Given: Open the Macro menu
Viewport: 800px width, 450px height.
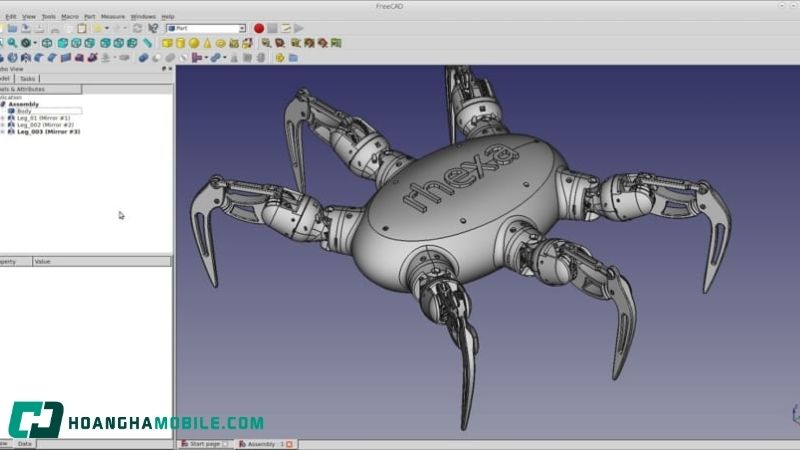Looking at the screenshot, I should (x=70, y=16).
